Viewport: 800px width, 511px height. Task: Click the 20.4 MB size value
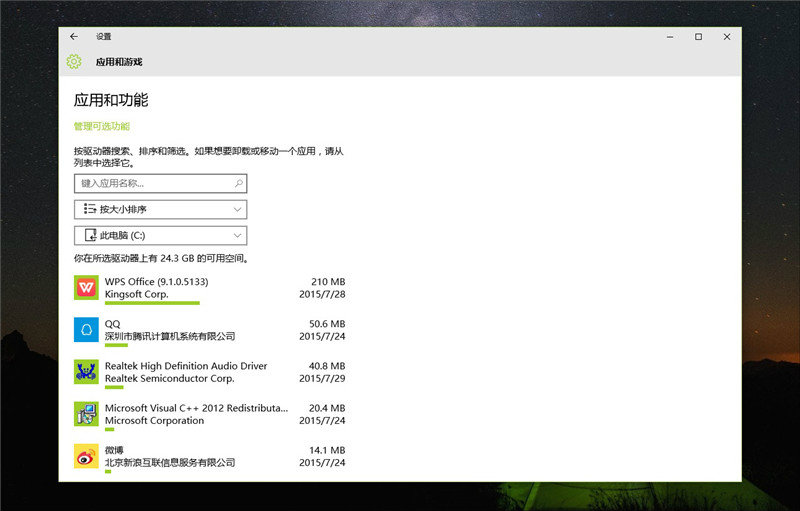click(x=327, y=408)
